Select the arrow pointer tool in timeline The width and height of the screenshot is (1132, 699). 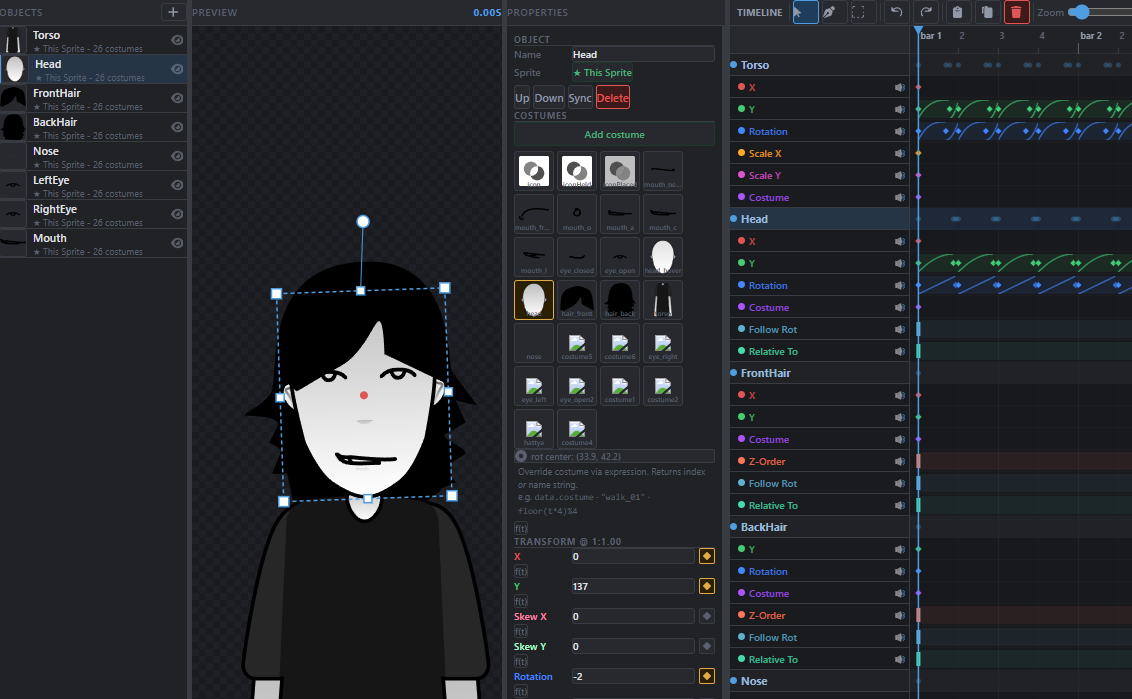804,12
